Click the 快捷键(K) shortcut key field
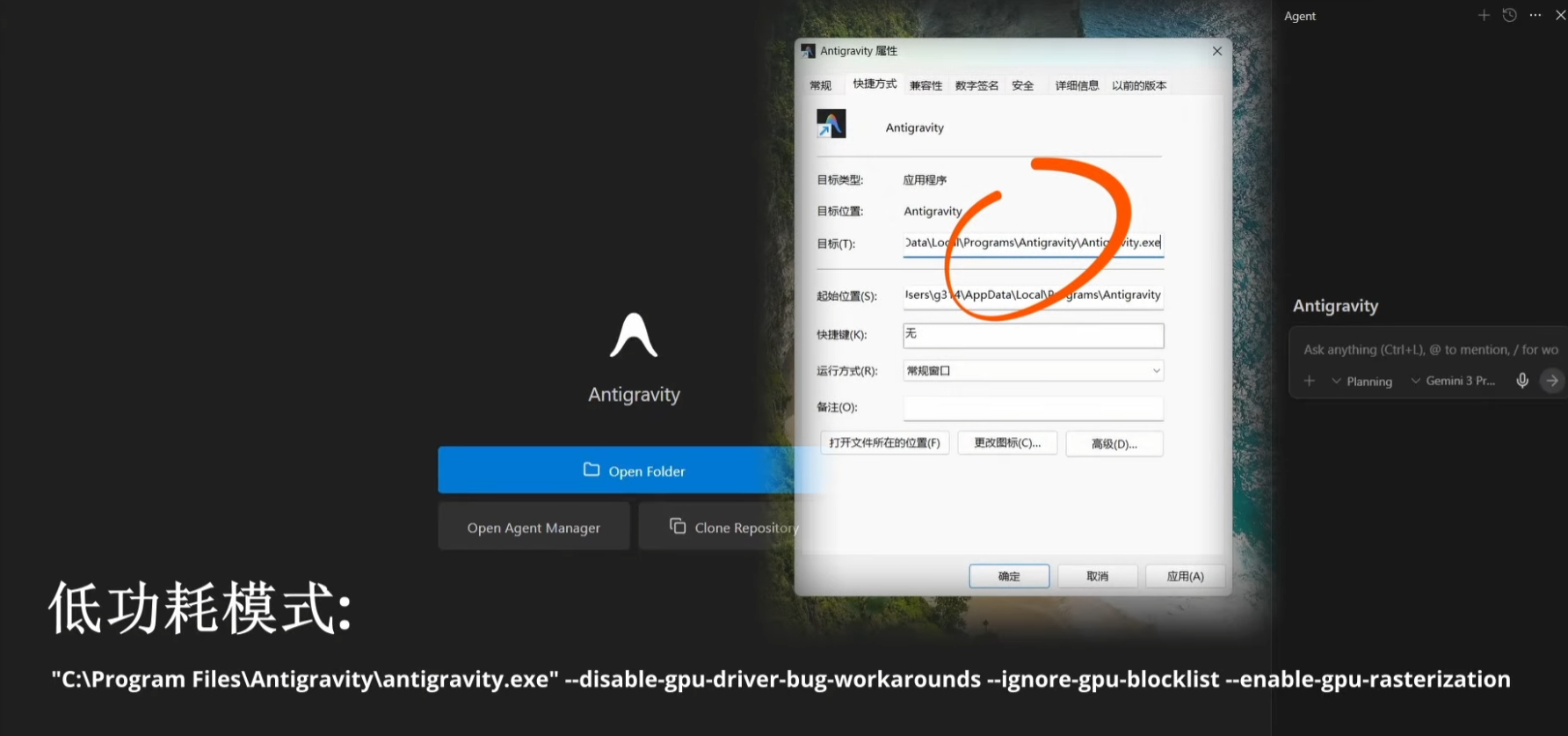The image size is (1568, 736). pyautogui.click(x=1034, y=335)
